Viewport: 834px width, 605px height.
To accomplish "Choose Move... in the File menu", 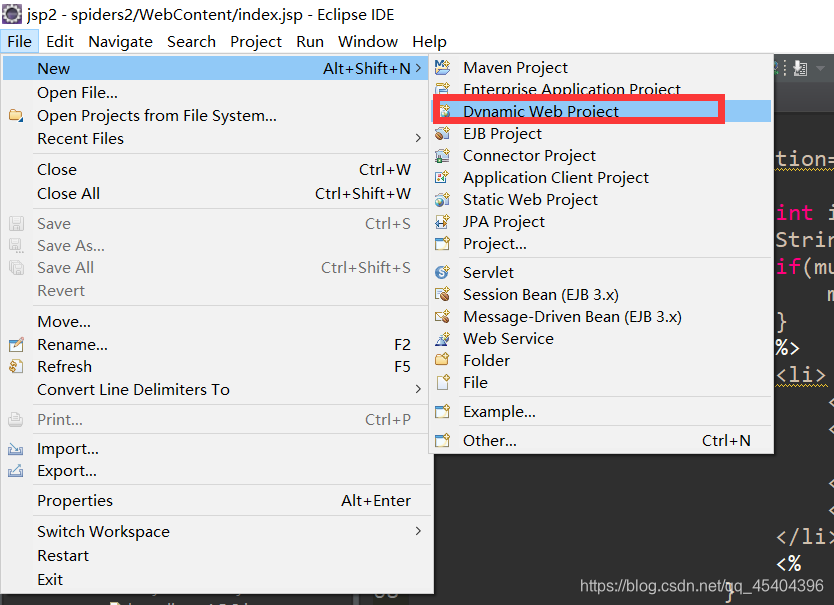I will 217,321.
